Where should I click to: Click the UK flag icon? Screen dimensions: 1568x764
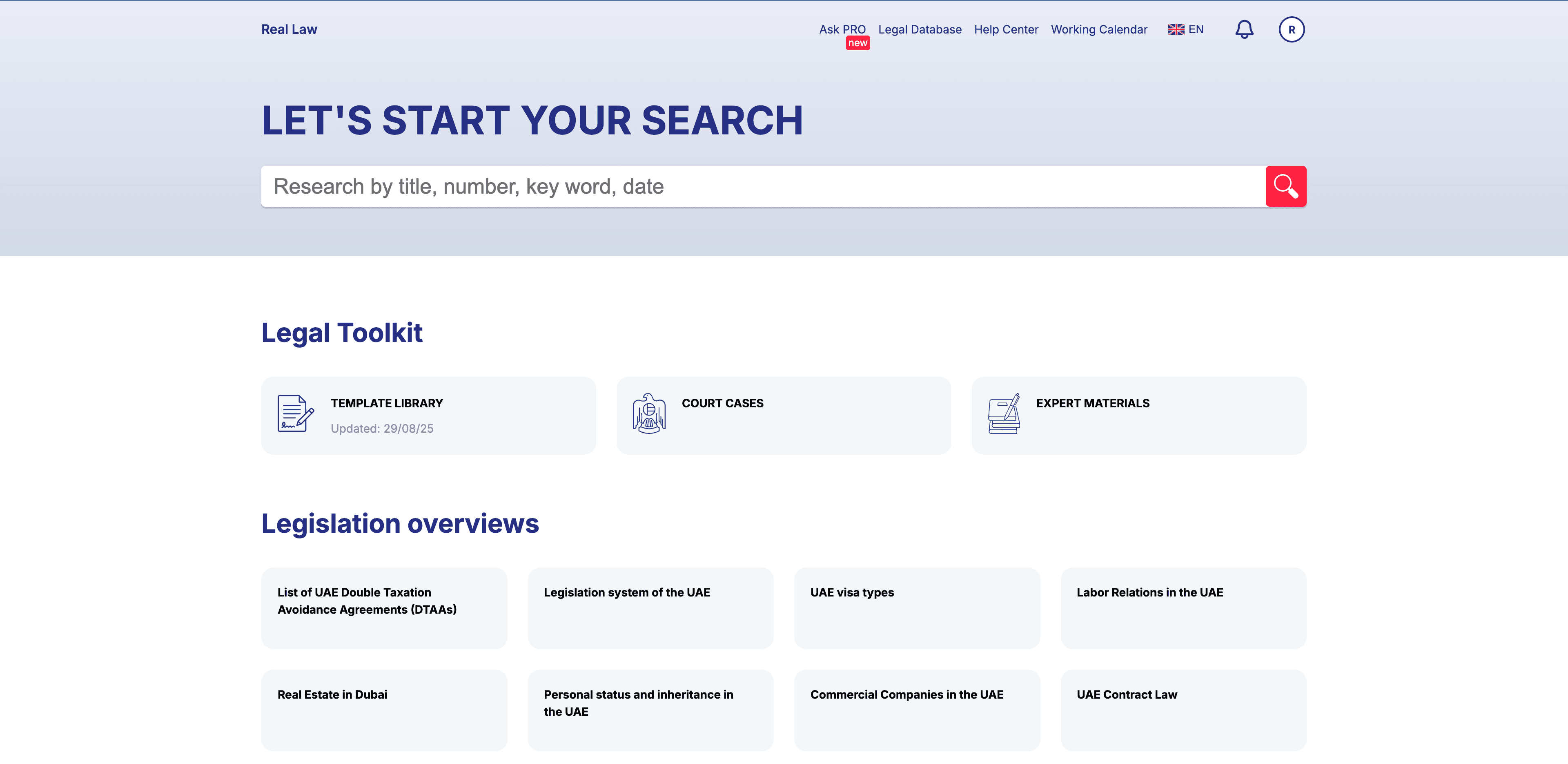(1176, 29)
